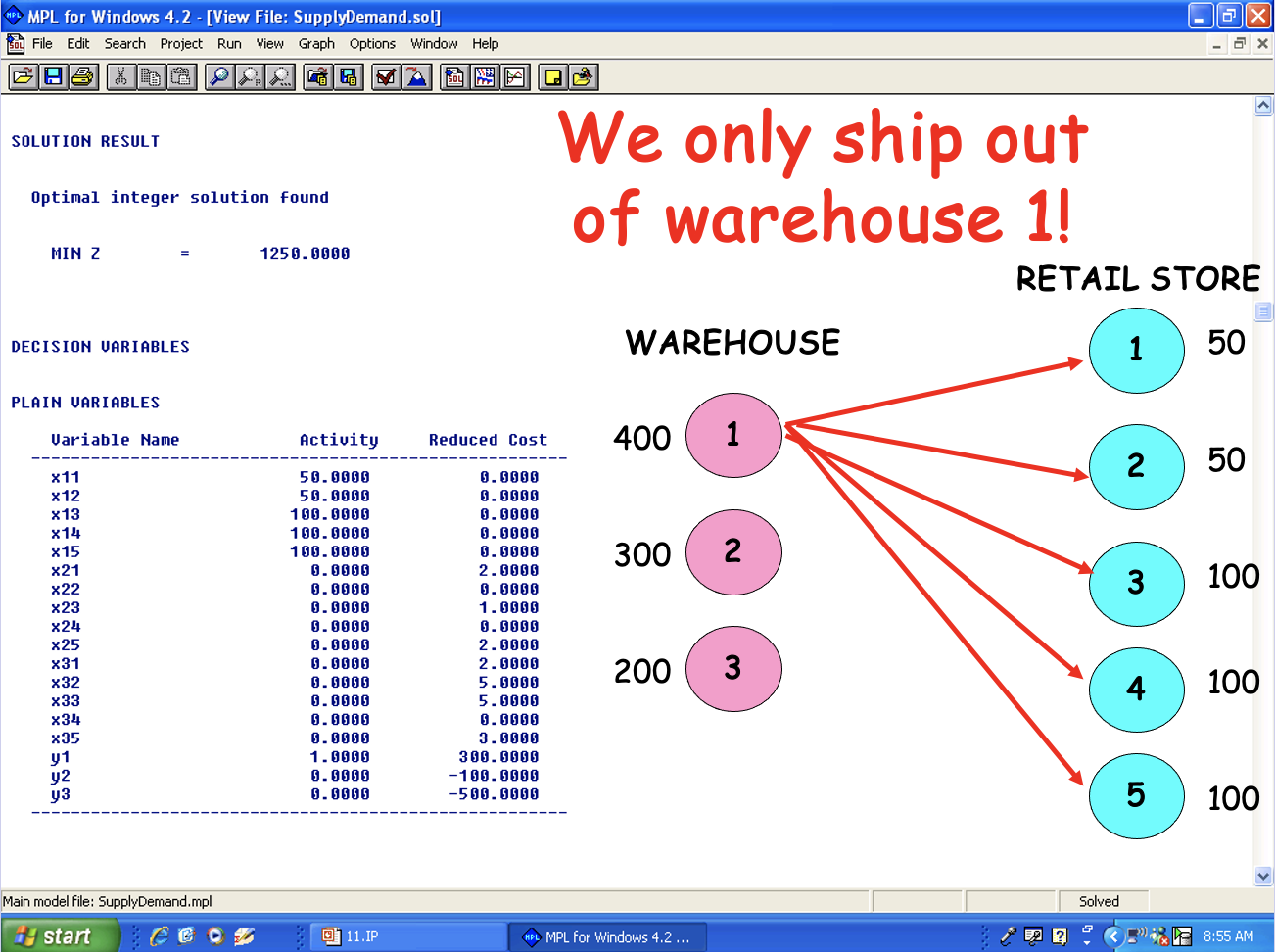Open the Graph menu
1275x952 pixels.
315,43
